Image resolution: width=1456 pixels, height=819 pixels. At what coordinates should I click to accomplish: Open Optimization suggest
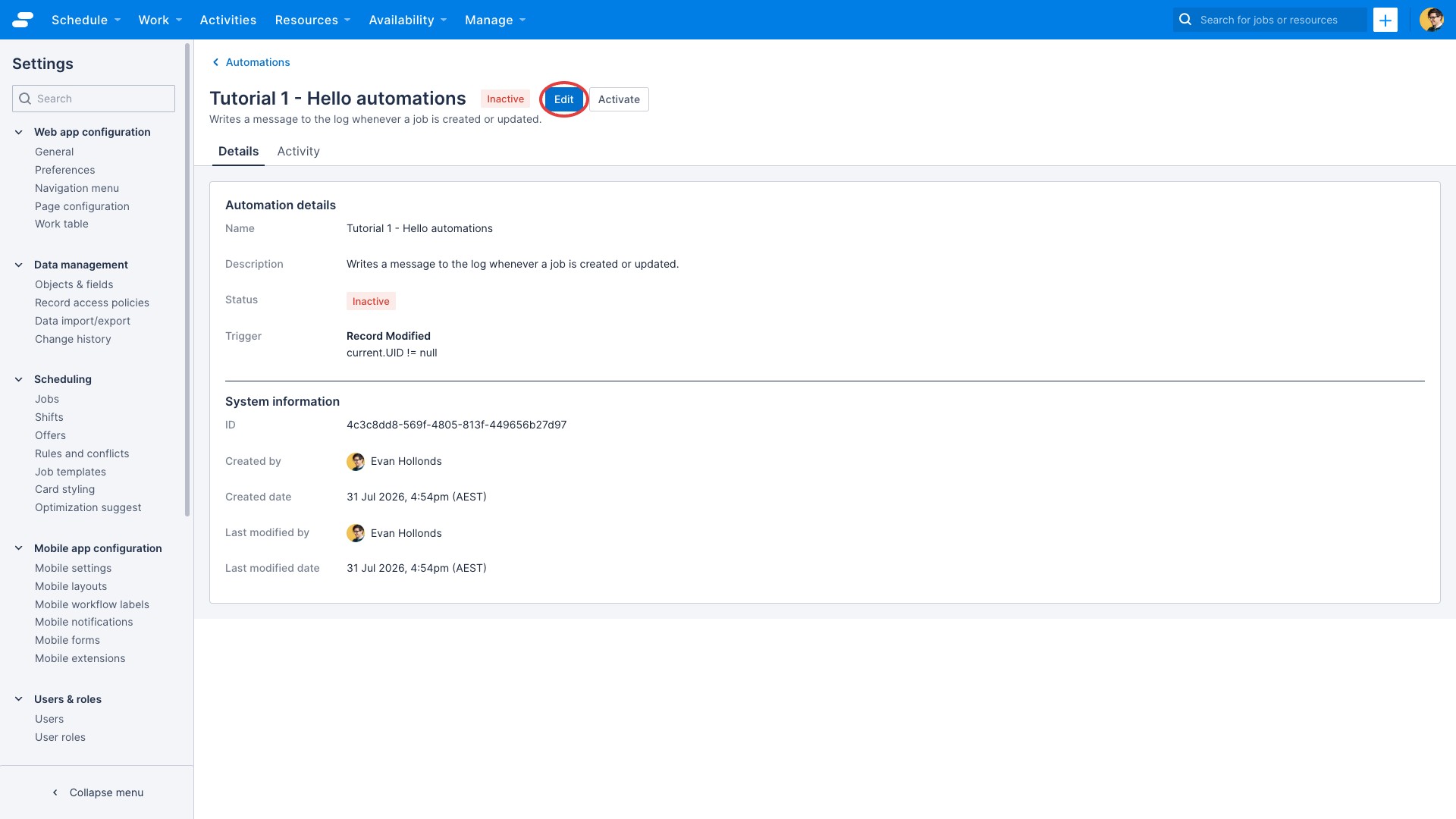pos(88,507)
